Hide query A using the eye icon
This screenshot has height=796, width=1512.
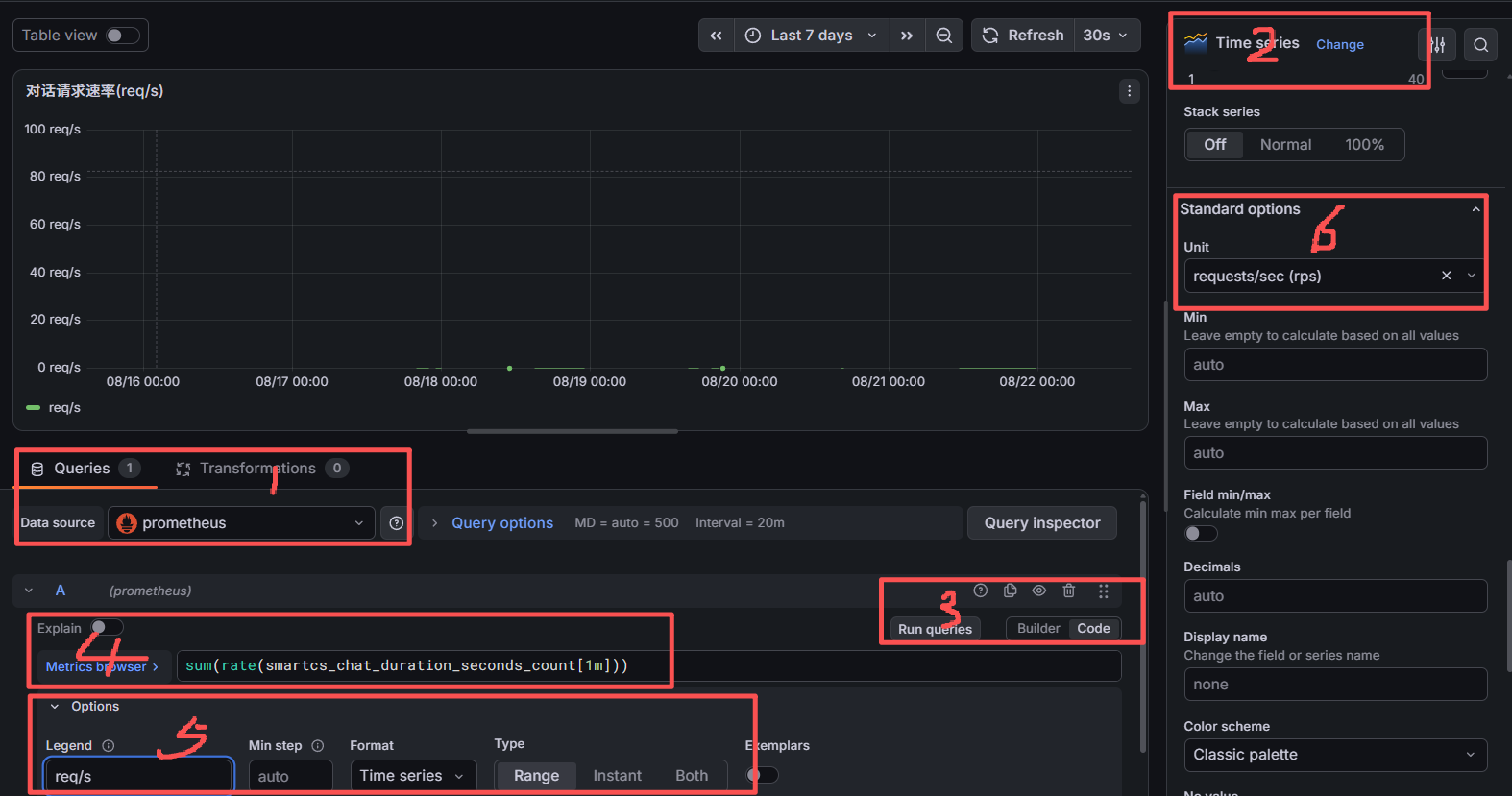(x=1039, y=591)
